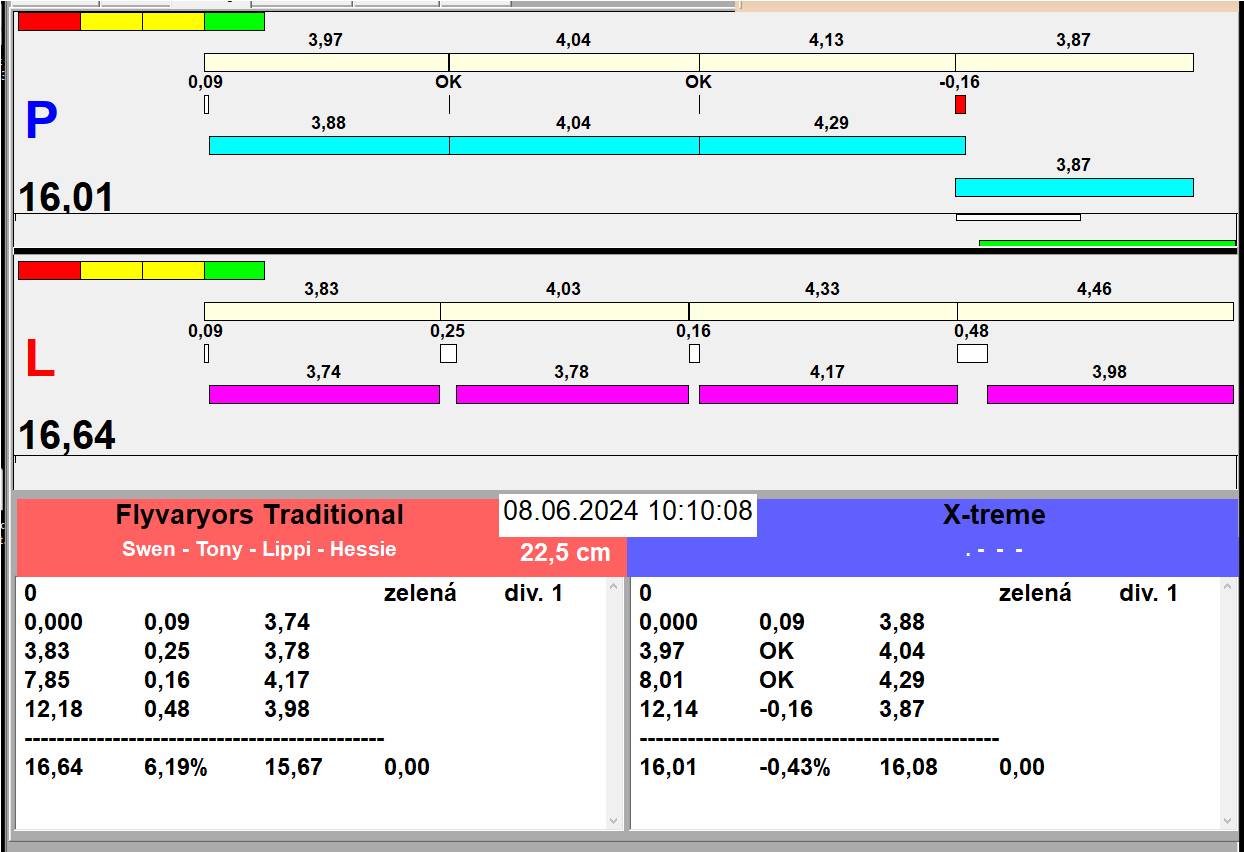Click the white outlined bar under cyan 3,87
The image size is (1244, 852).
click(1018, 217)
